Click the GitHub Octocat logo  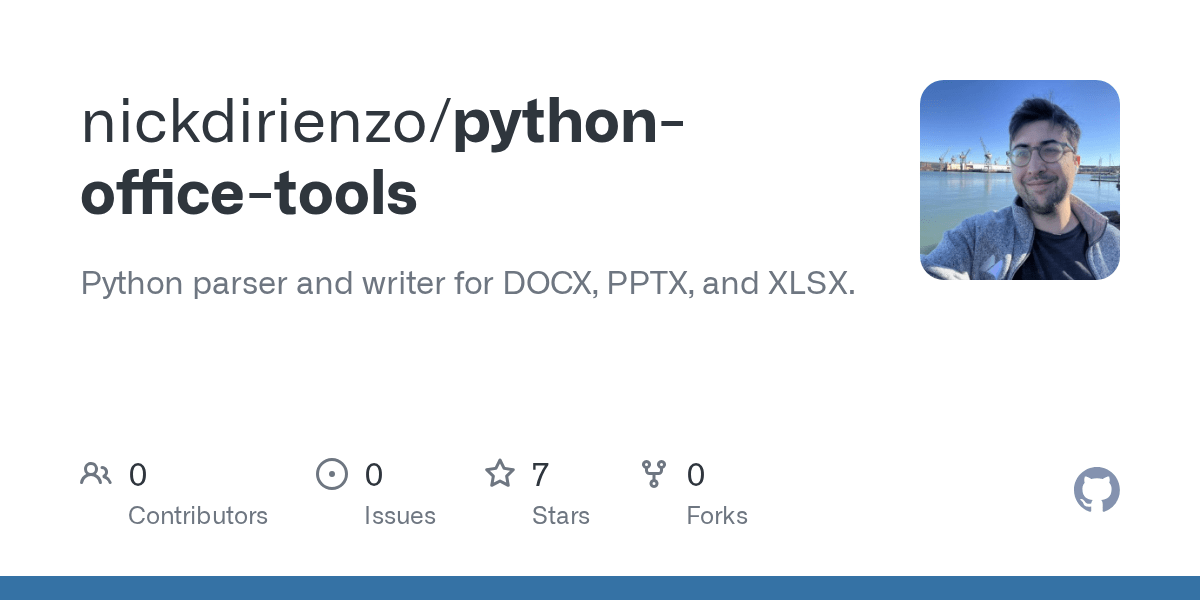[x=1097, y=490]
